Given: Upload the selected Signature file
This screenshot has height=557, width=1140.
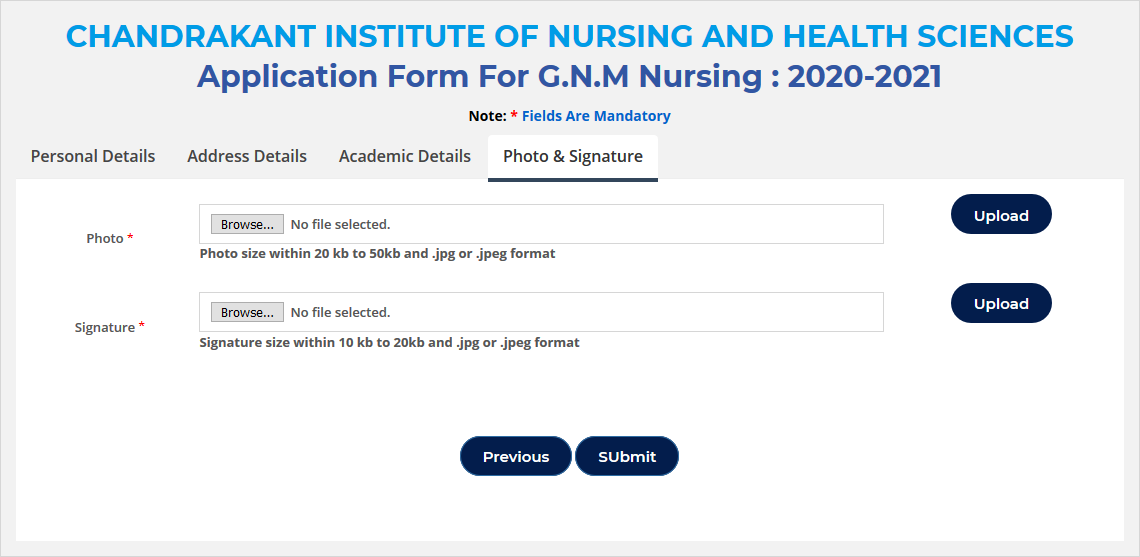Looking at the screenshot, I should pyautogui.click(x=1001, y=303).
